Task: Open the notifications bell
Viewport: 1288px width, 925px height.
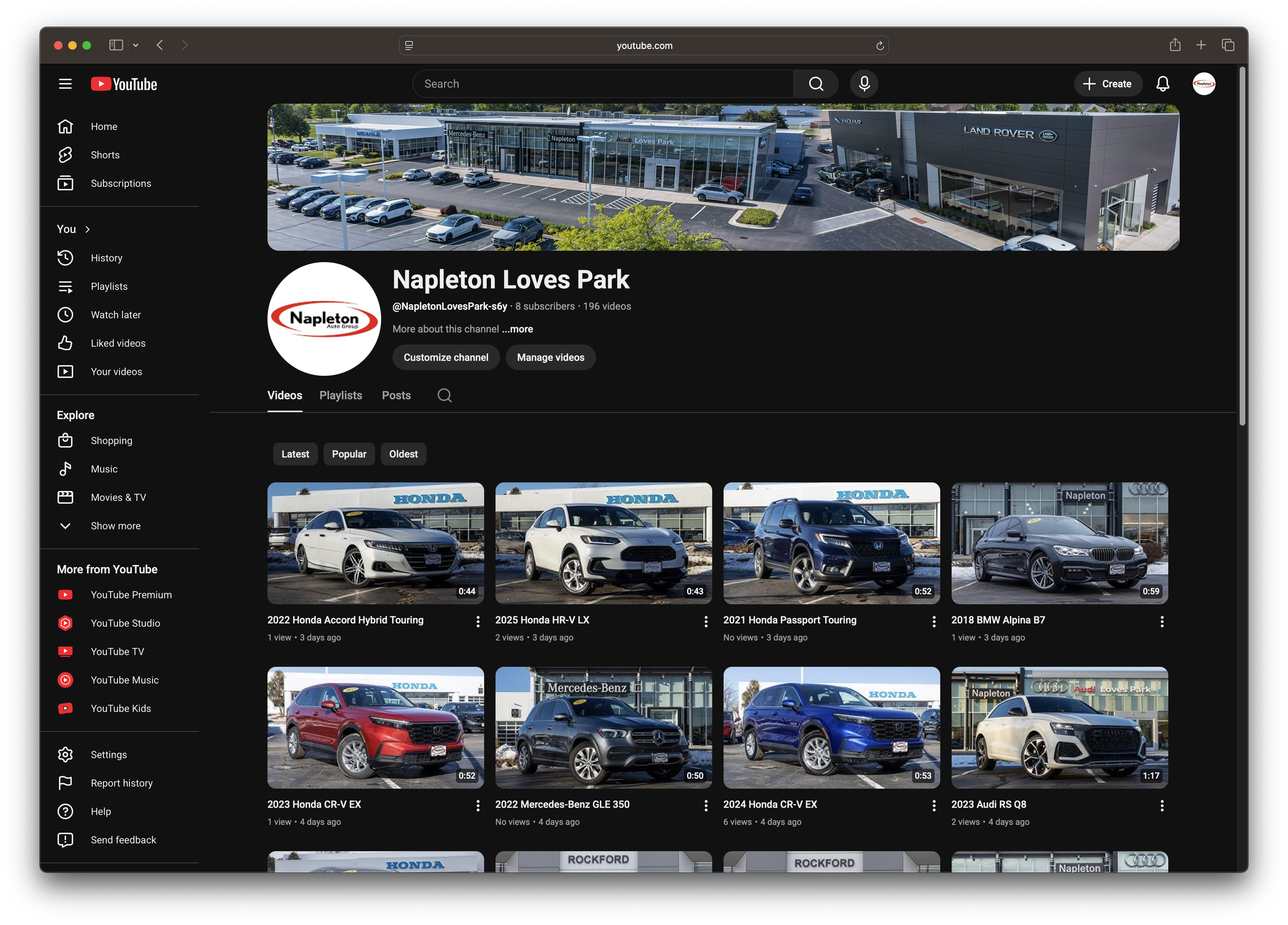Action: pyautogui.click(x=1162, y=84)
